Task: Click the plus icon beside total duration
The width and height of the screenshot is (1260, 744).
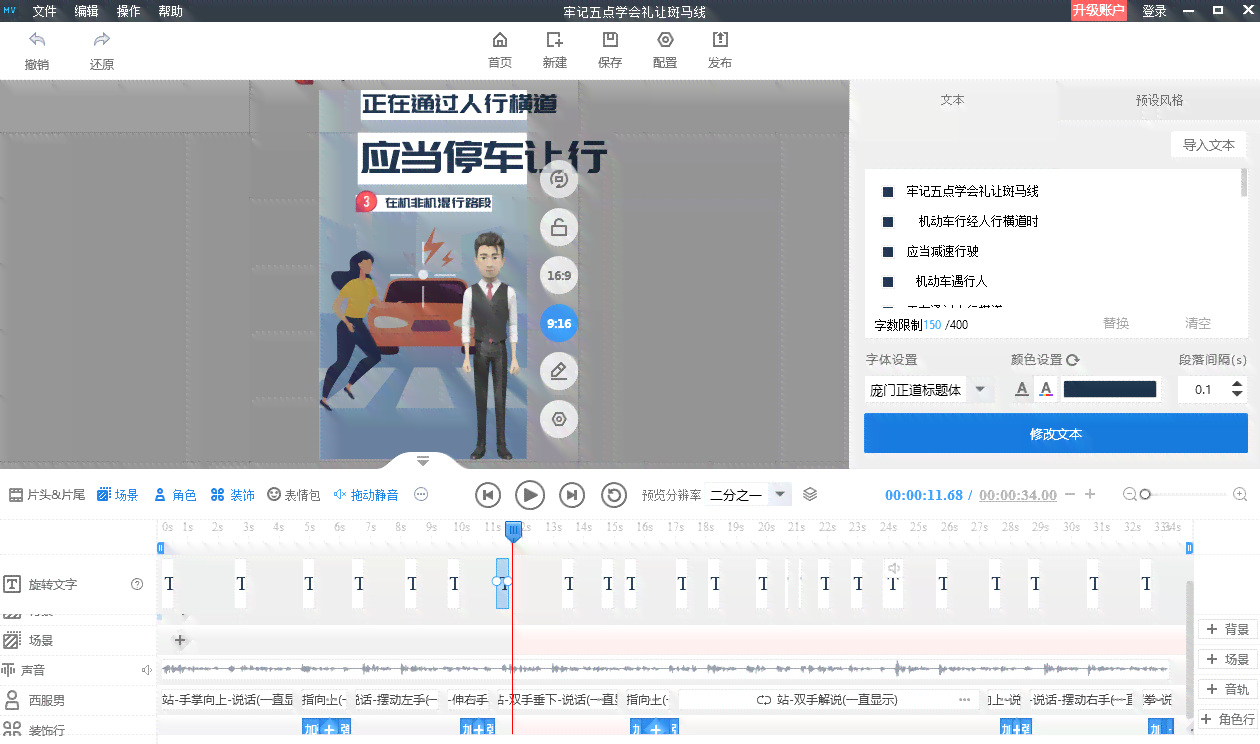Action: pyautogui.click(x=1090, y=494)
